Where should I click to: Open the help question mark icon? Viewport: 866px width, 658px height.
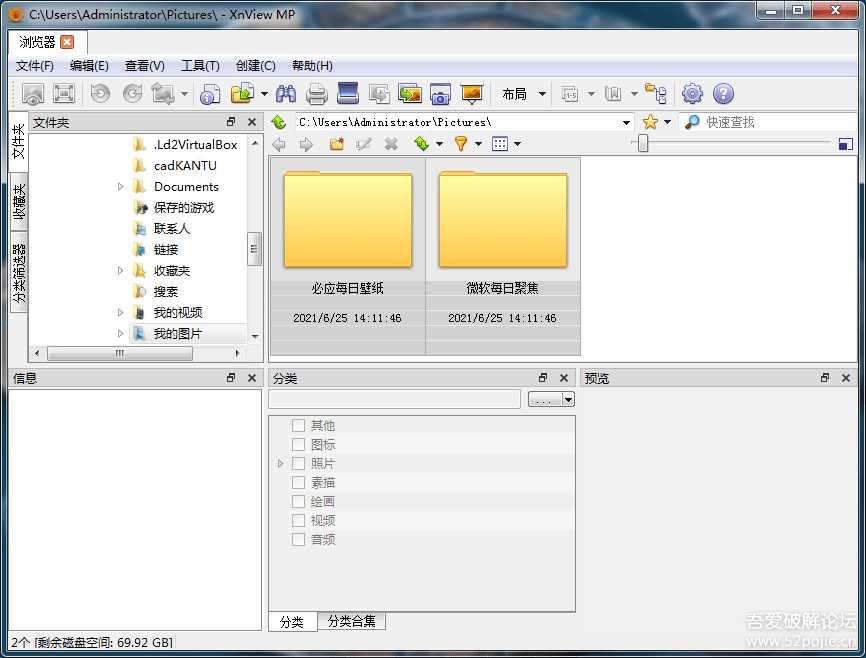[722, 93]
